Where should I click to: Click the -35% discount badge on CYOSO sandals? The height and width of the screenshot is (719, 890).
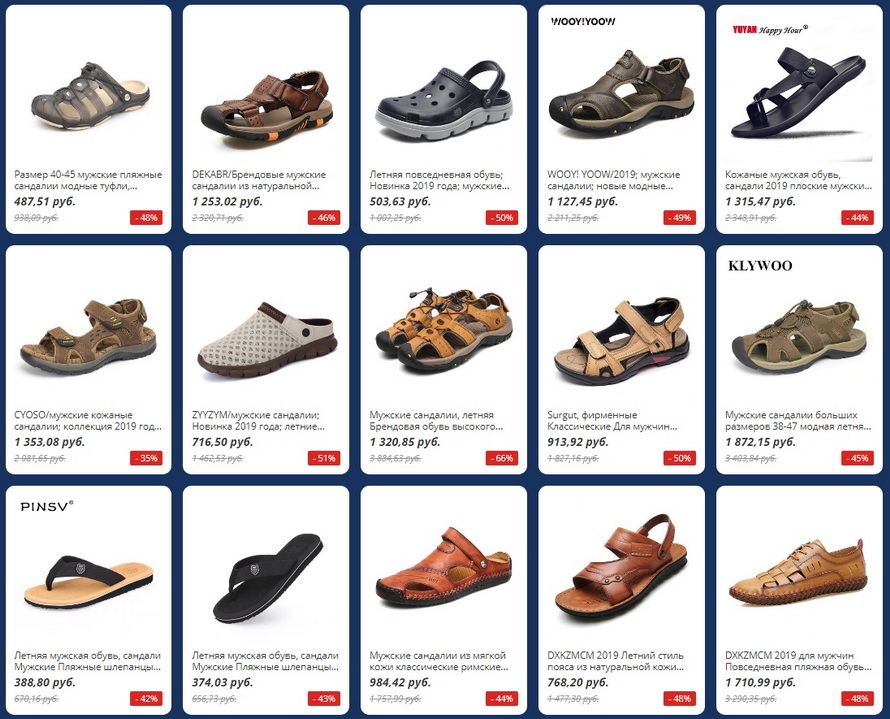click(146, 458)
